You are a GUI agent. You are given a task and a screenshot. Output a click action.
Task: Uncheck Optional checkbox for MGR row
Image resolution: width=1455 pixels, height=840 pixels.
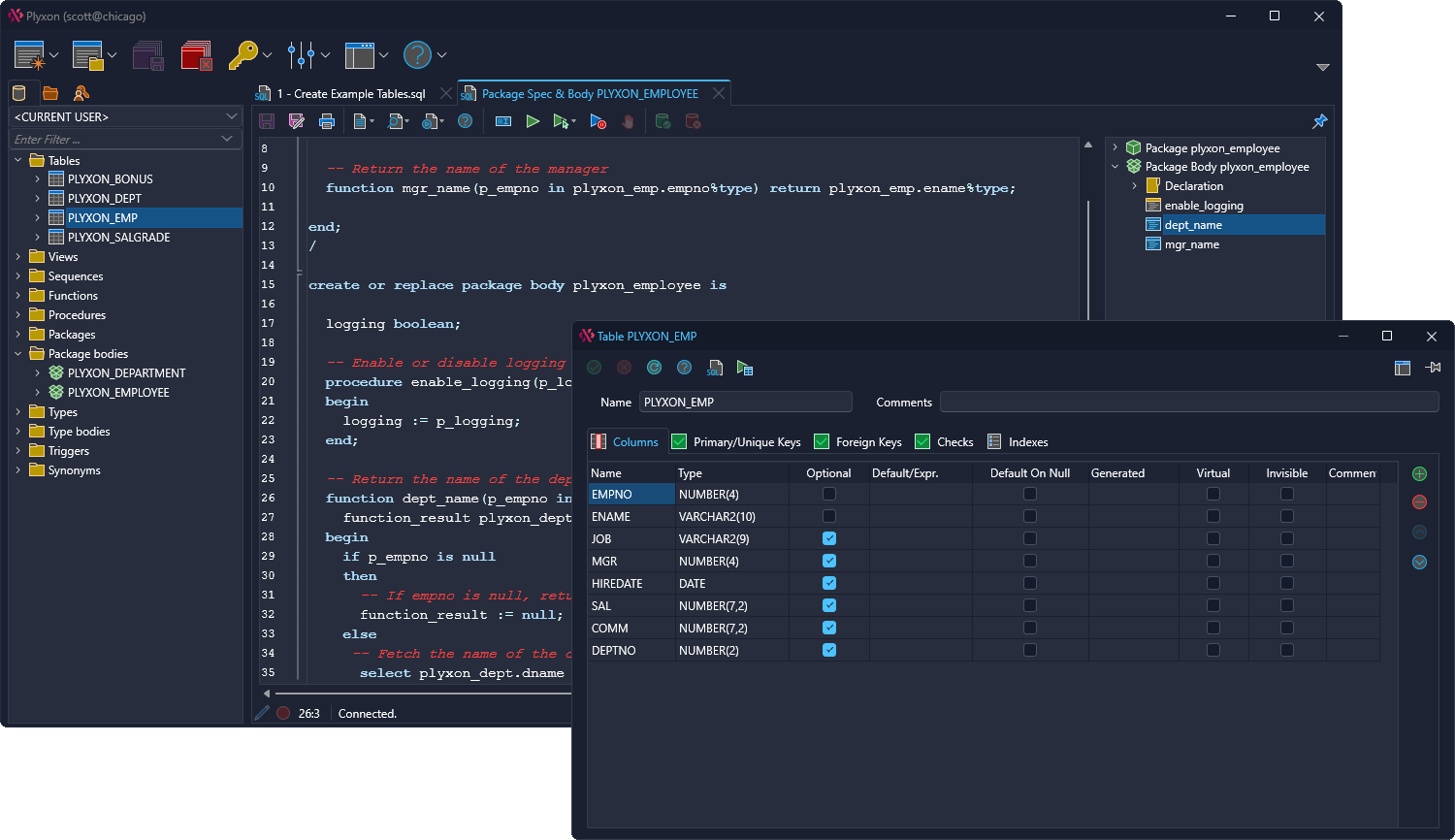829,561
